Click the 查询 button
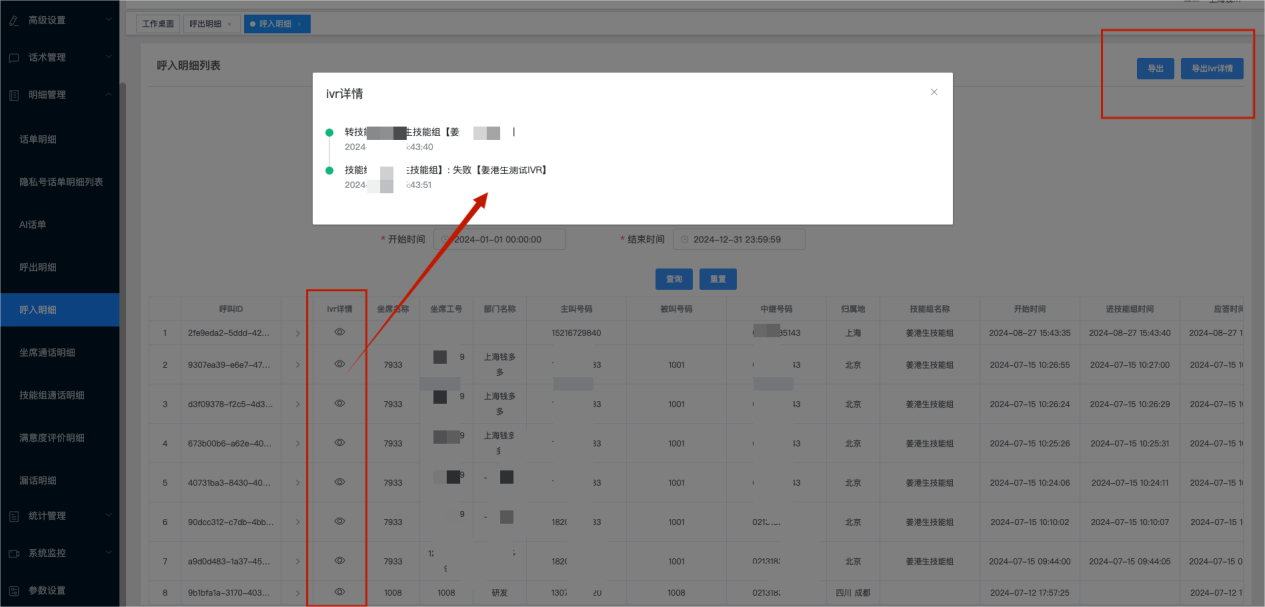The image size is (1265, 607). [x=674, y=279]
